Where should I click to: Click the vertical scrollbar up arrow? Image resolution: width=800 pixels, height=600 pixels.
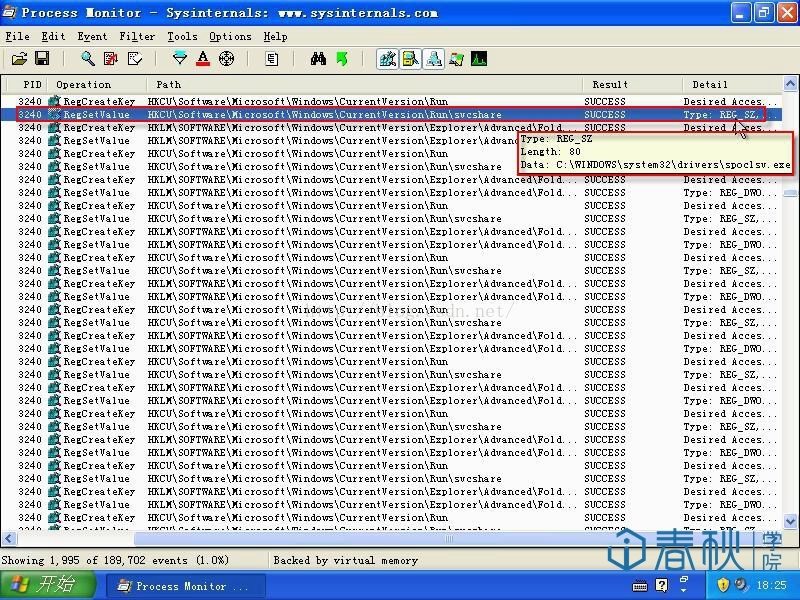tap(790, 83)
